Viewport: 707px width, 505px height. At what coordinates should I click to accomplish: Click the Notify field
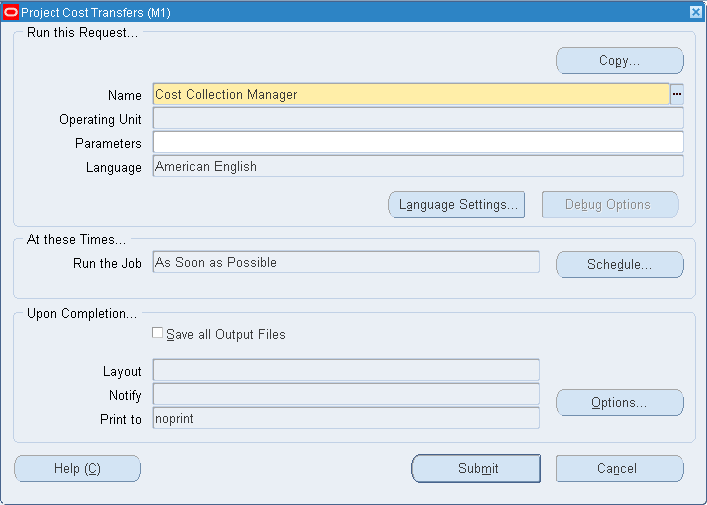tap(345, 395)
